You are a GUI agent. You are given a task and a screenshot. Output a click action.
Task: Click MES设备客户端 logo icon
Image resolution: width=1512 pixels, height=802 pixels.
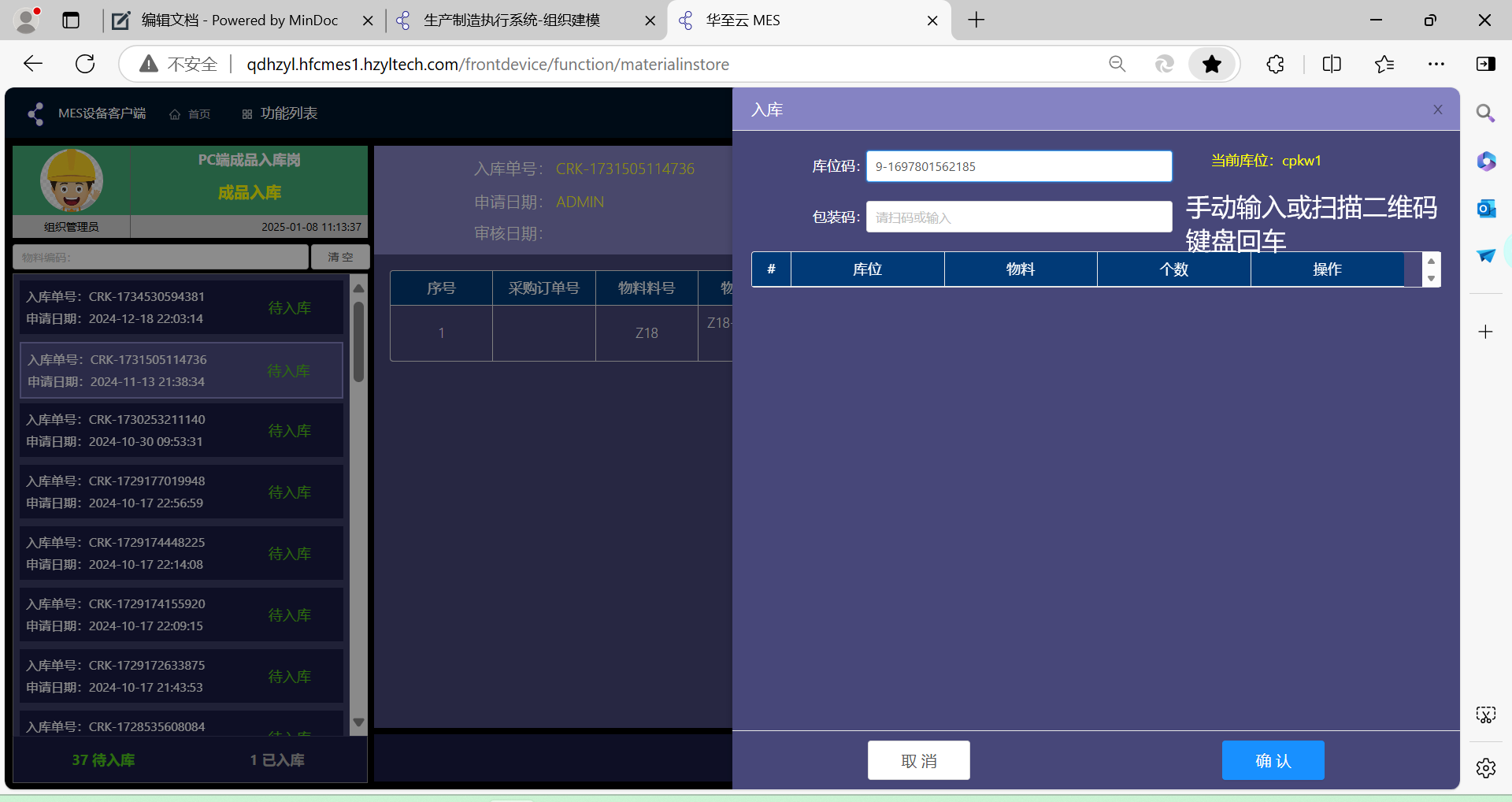pyautogui.click(x=35, y=114)
